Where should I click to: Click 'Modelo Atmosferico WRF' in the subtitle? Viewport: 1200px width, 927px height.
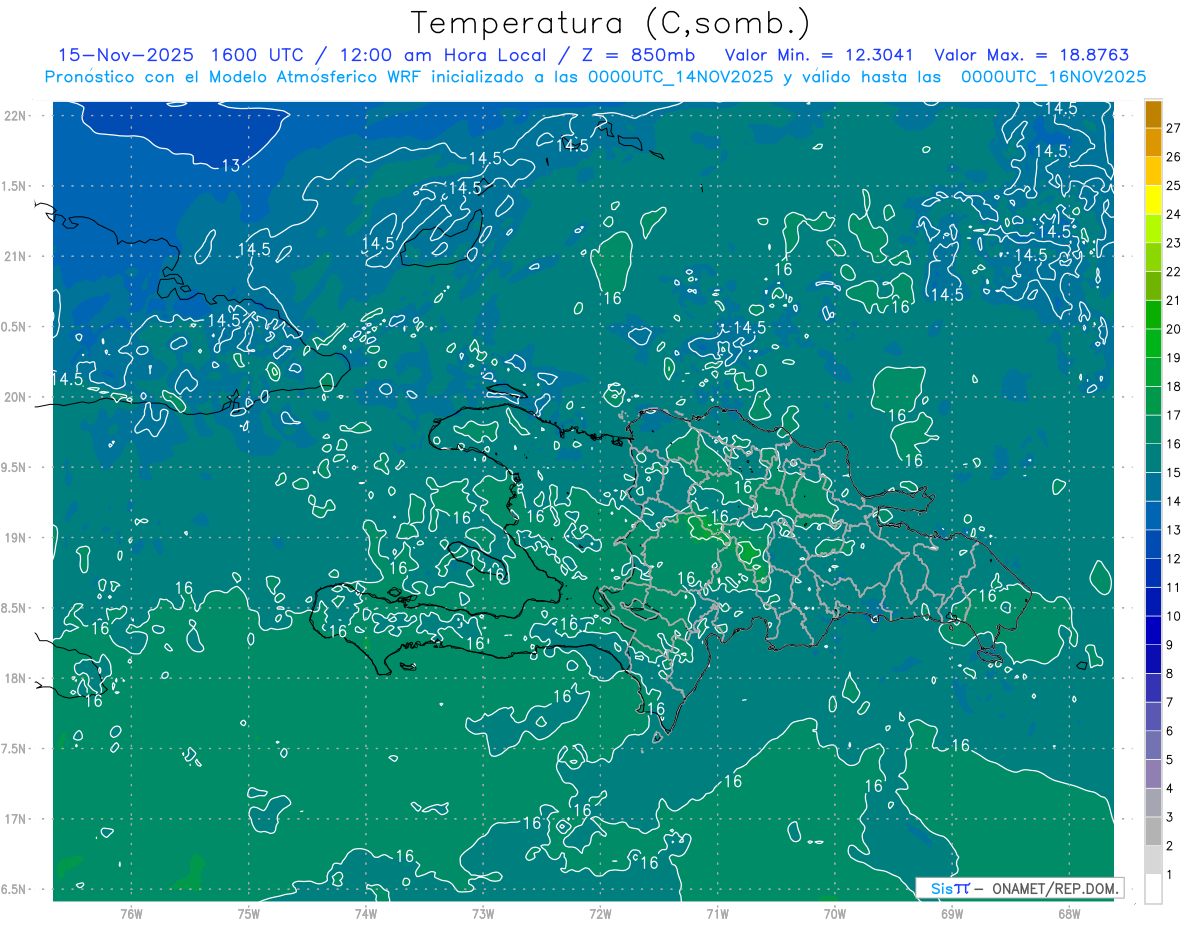(x=314, y=77)
